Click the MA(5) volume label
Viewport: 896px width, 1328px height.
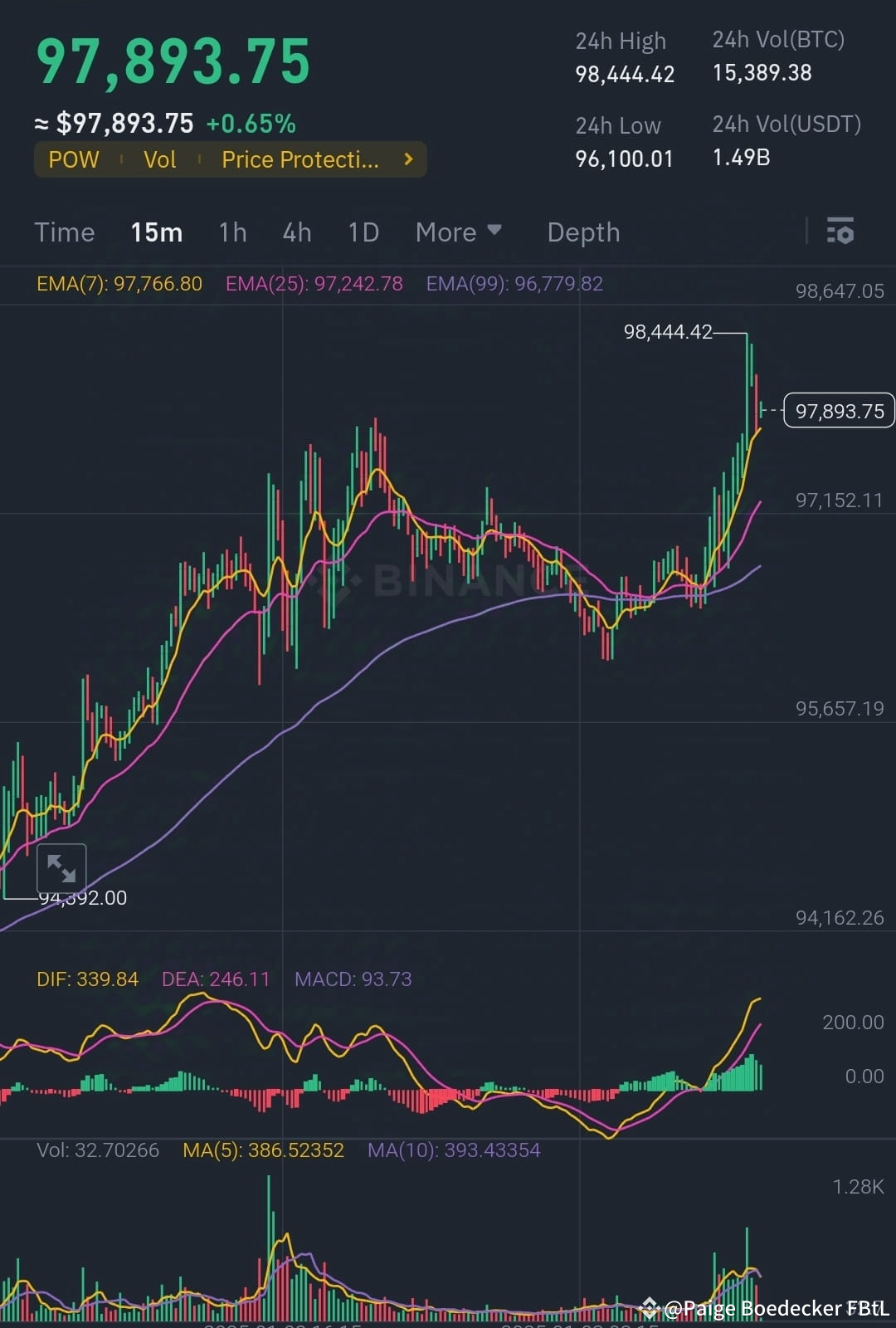[263, 1150]
